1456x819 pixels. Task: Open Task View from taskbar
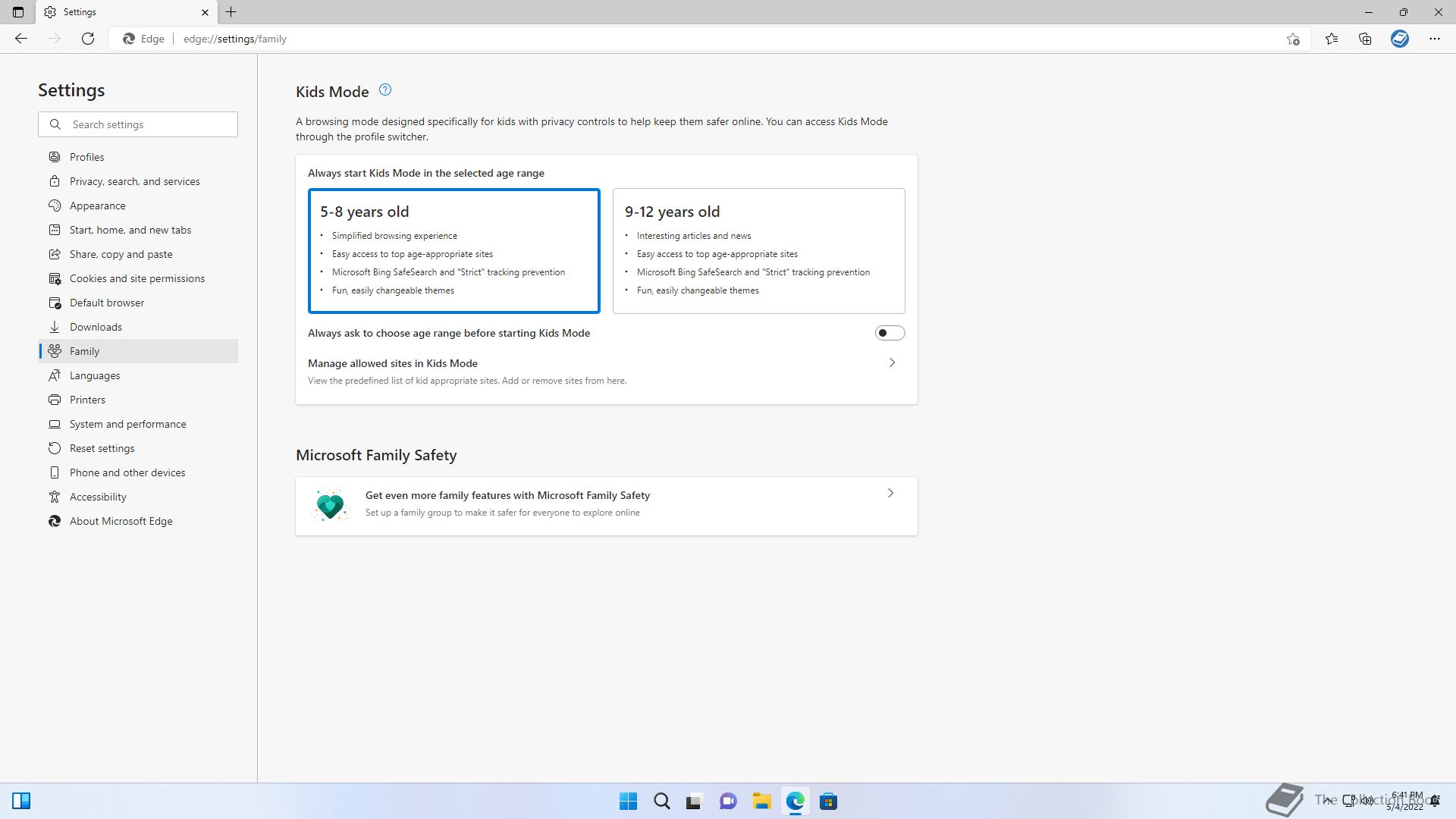point(695,801)
